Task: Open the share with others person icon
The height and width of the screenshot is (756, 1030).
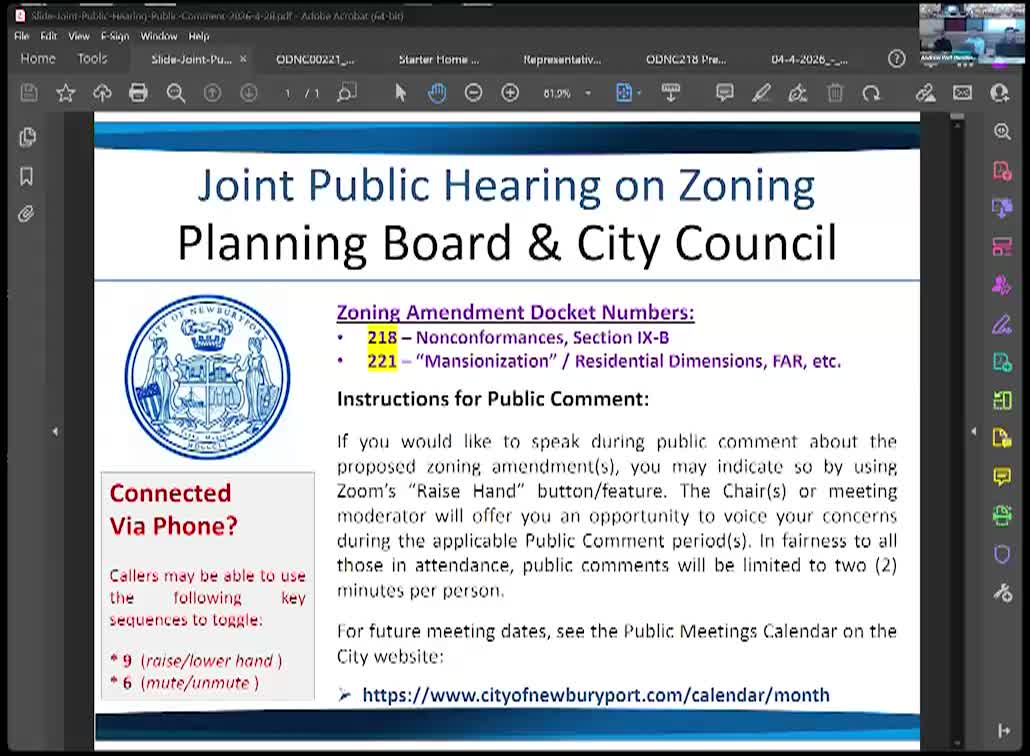Action: pyautogui.click(x=999, y=93)
